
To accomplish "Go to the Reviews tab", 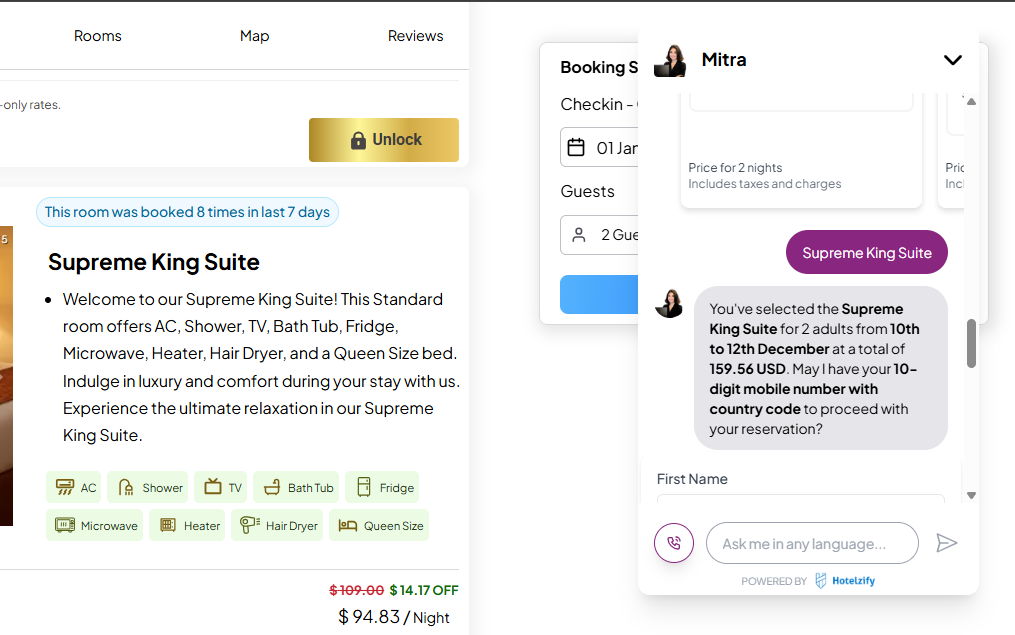I will click(415, 36).
